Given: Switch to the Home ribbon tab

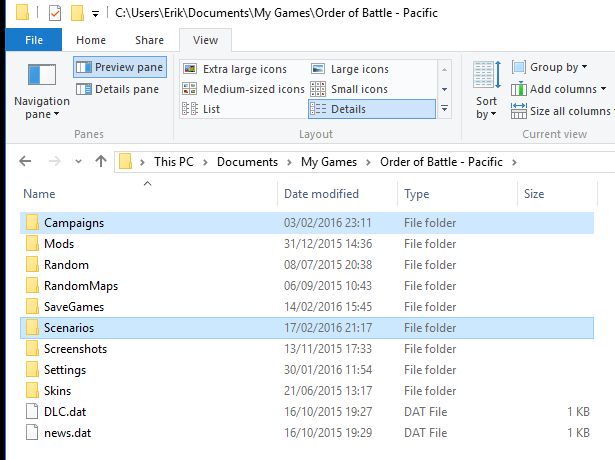Looking at the screenshot, I should pyautogui.click(x=91, y=40).
